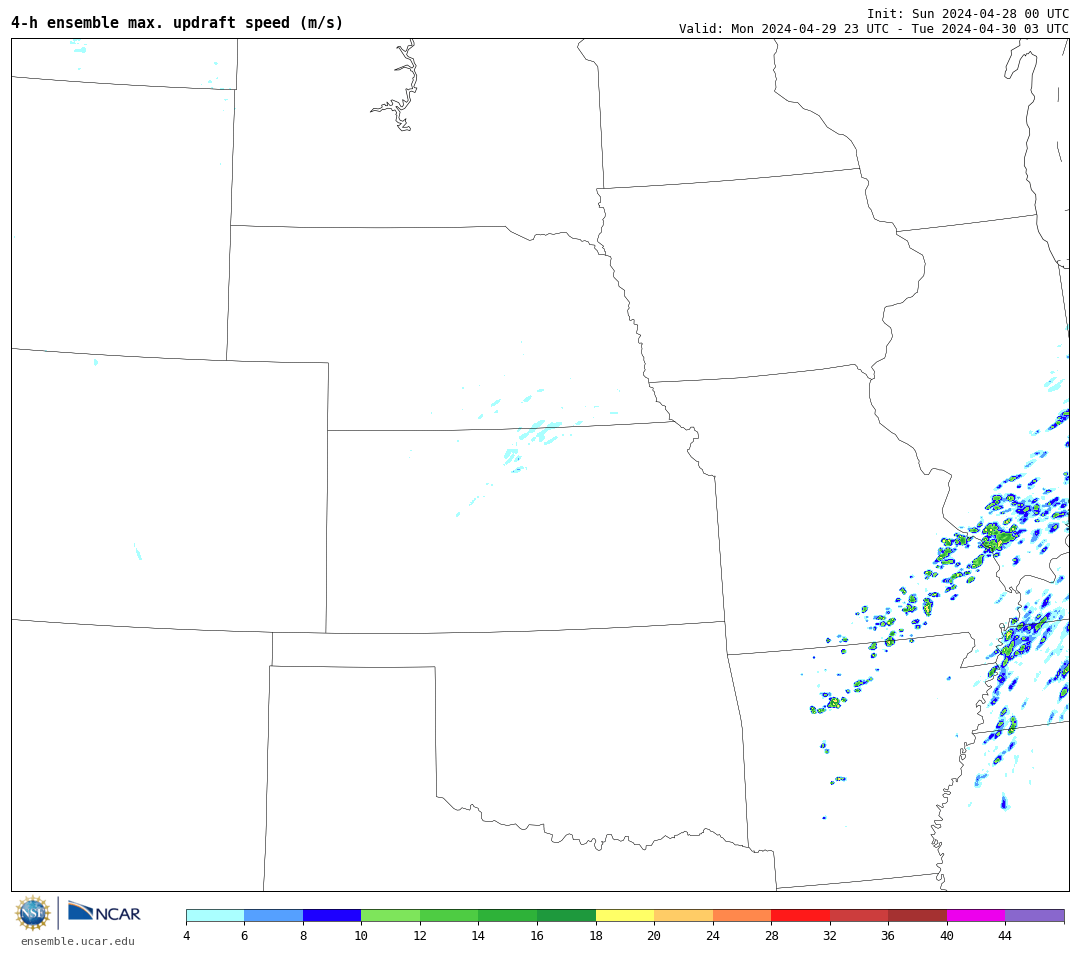Image resolution: width=1080 pixels, height=954 pixels.
Task: Click the purple above-44 legend swatch
Action: pos(1035,915)
